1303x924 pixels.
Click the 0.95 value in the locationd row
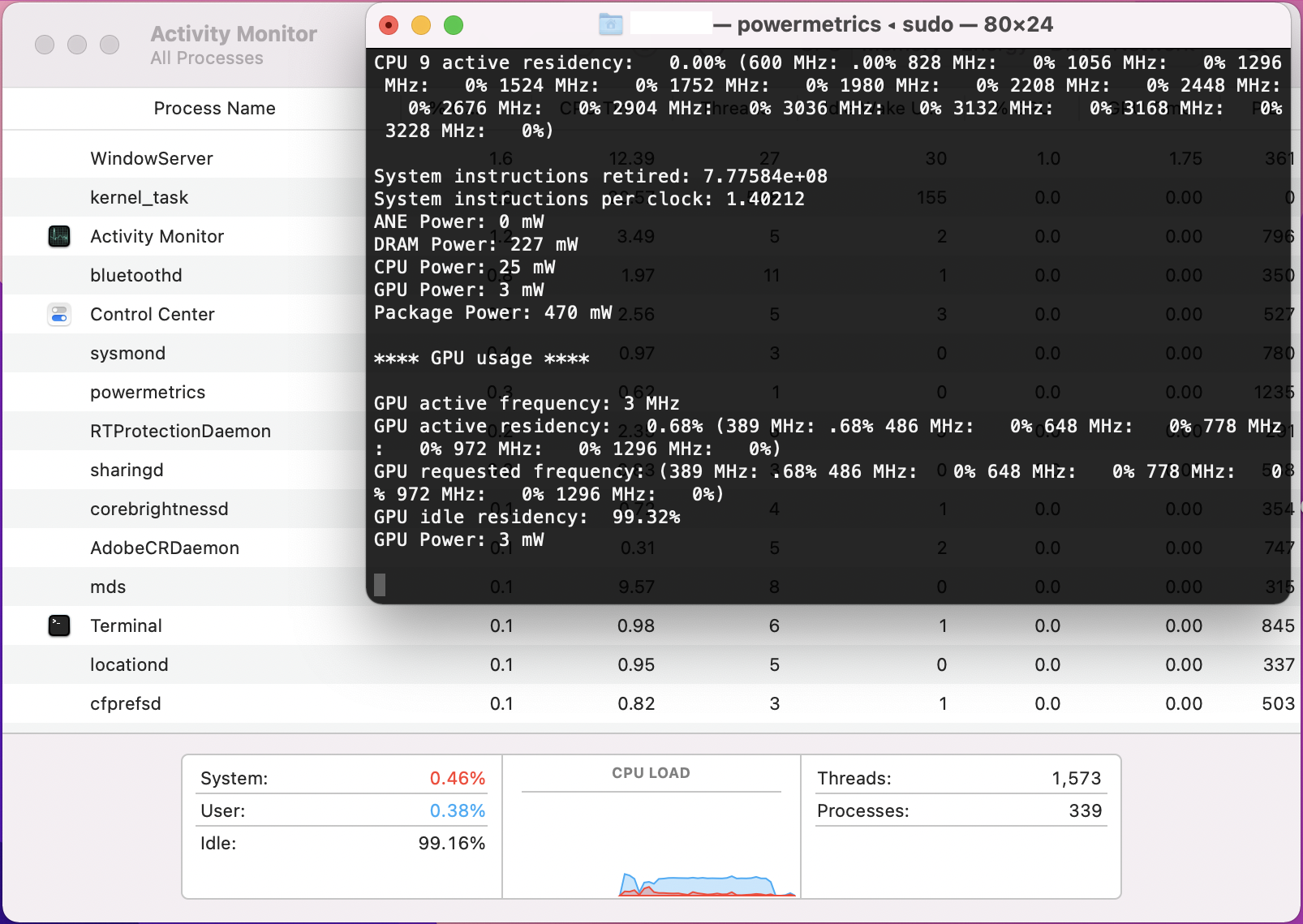point(636,664)
